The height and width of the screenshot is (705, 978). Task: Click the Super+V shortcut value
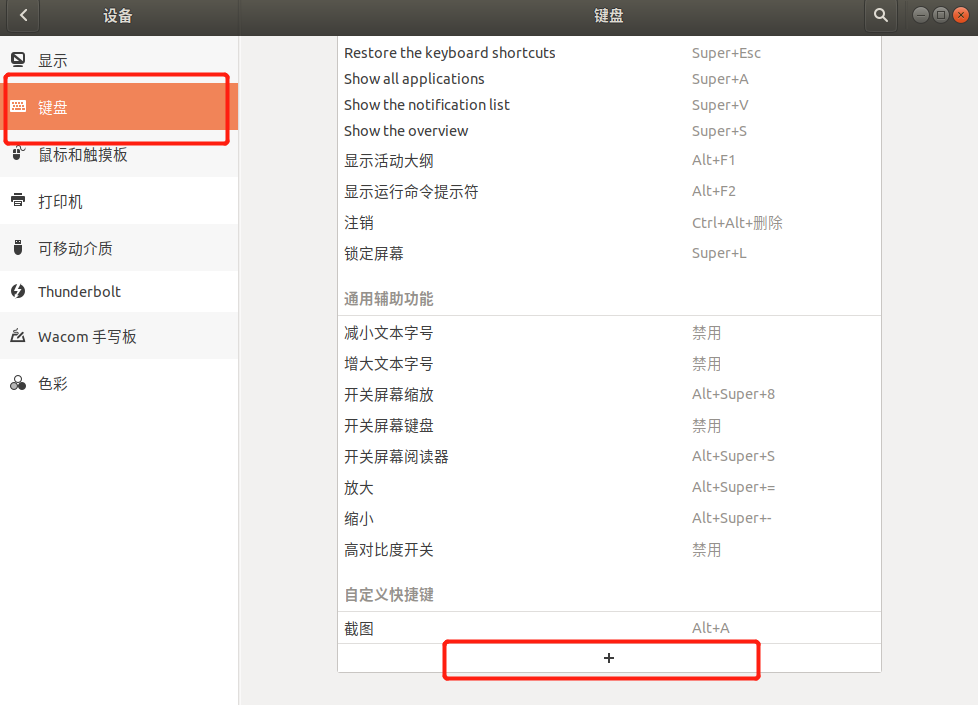(x=720, y=105)
